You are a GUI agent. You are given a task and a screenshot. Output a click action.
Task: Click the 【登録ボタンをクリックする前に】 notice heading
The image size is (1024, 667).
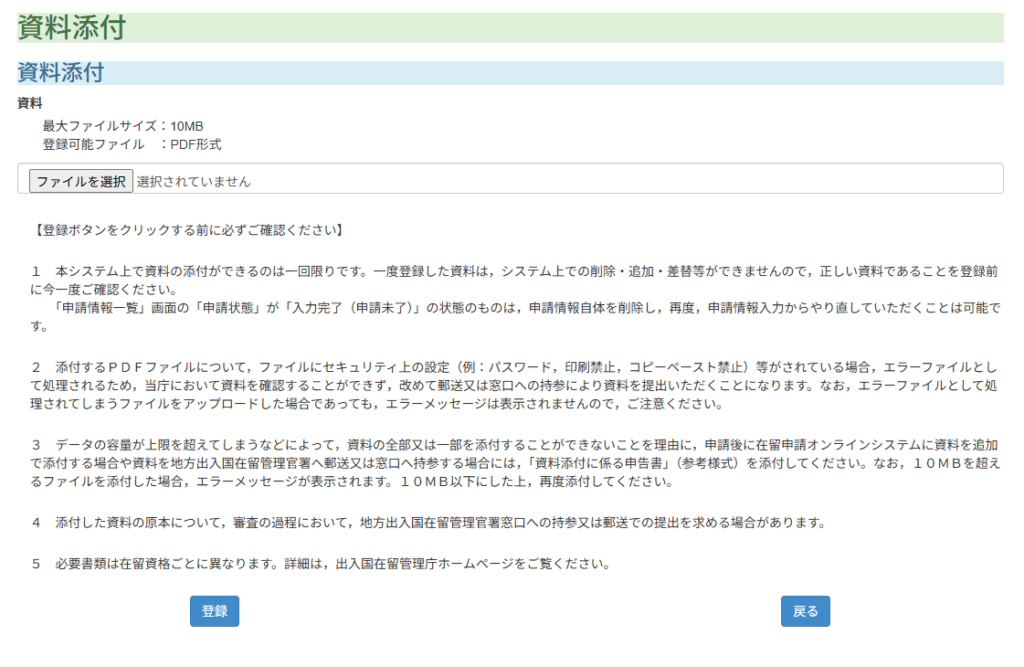[x=189, y=230]
